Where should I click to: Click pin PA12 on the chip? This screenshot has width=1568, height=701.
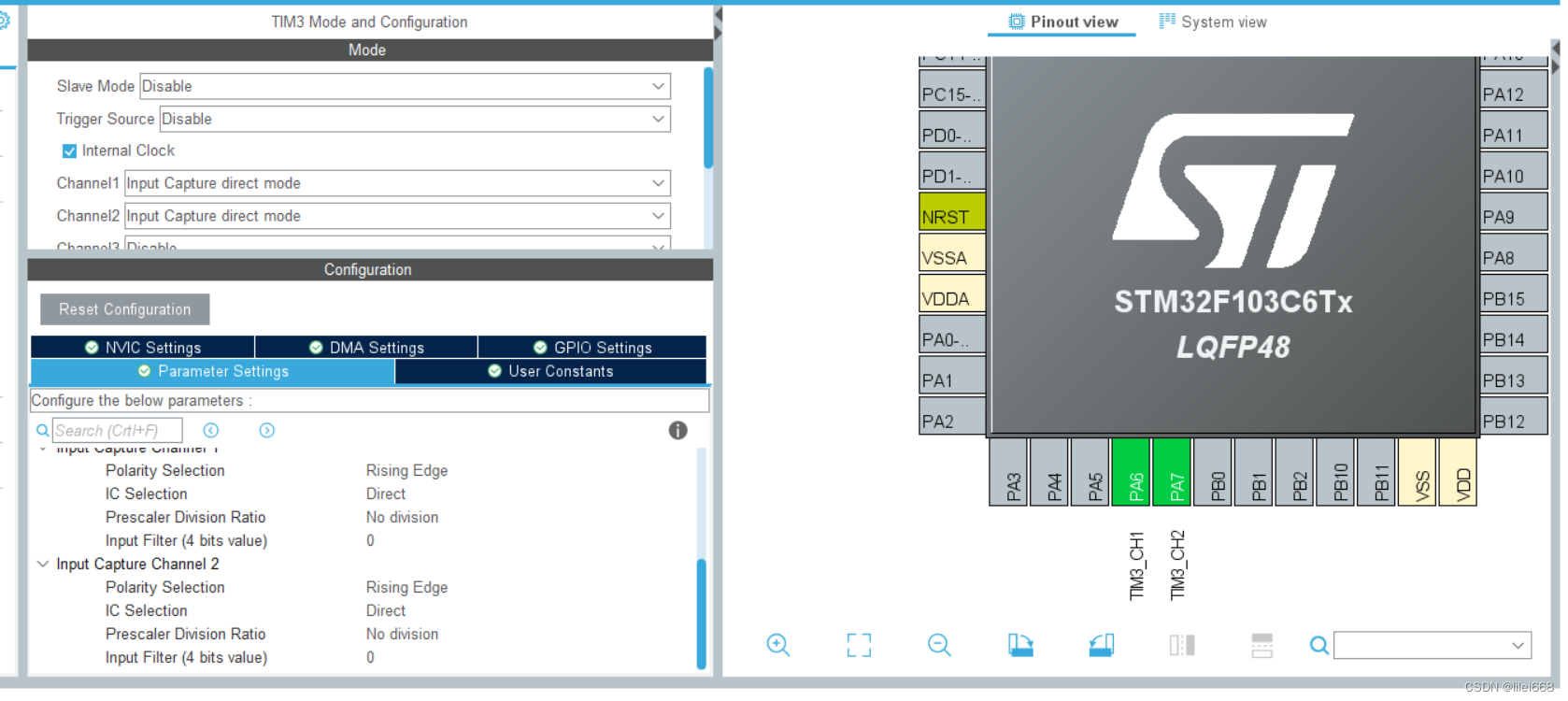pos(1514,89)
